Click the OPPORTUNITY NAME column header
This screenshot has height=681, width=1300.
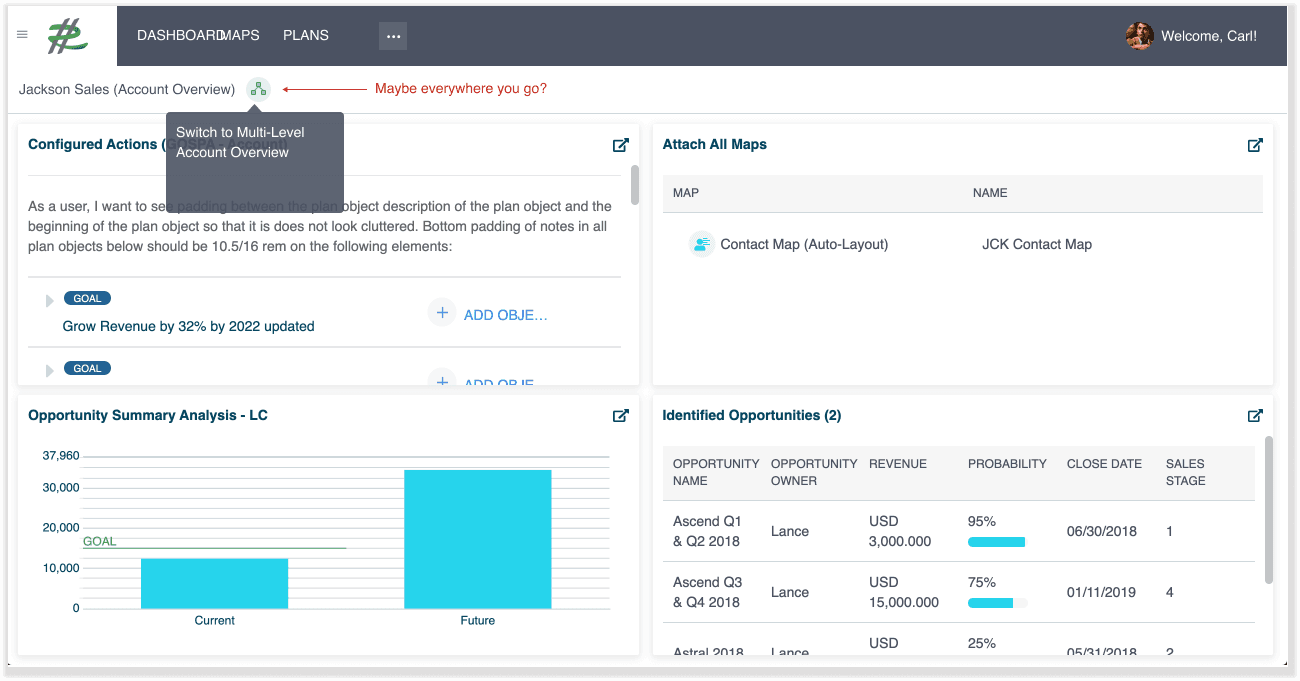click(716, 472)
